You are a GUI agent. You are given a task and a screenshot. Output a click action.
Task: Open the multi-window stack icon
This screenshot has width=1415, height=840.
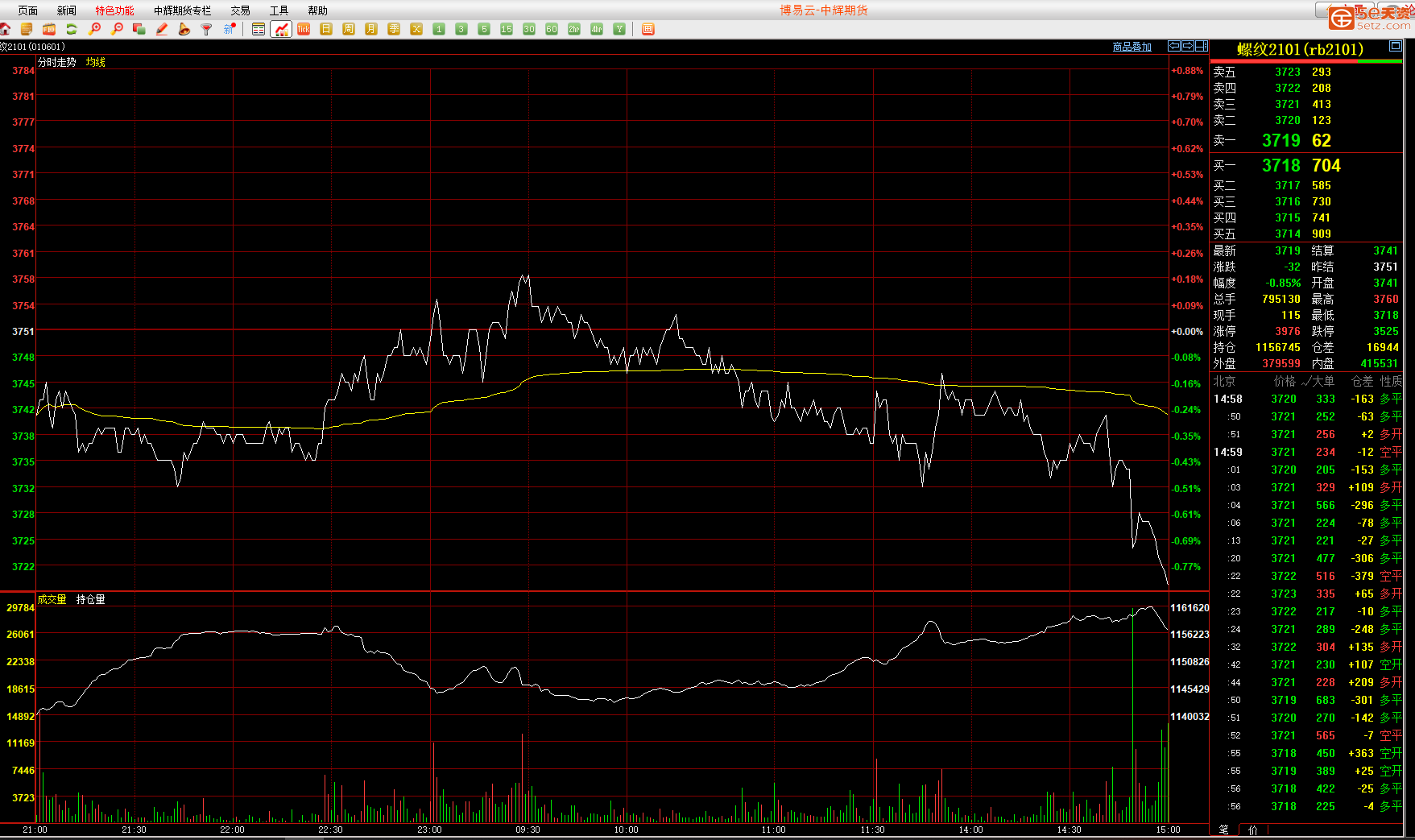[139, 29]
